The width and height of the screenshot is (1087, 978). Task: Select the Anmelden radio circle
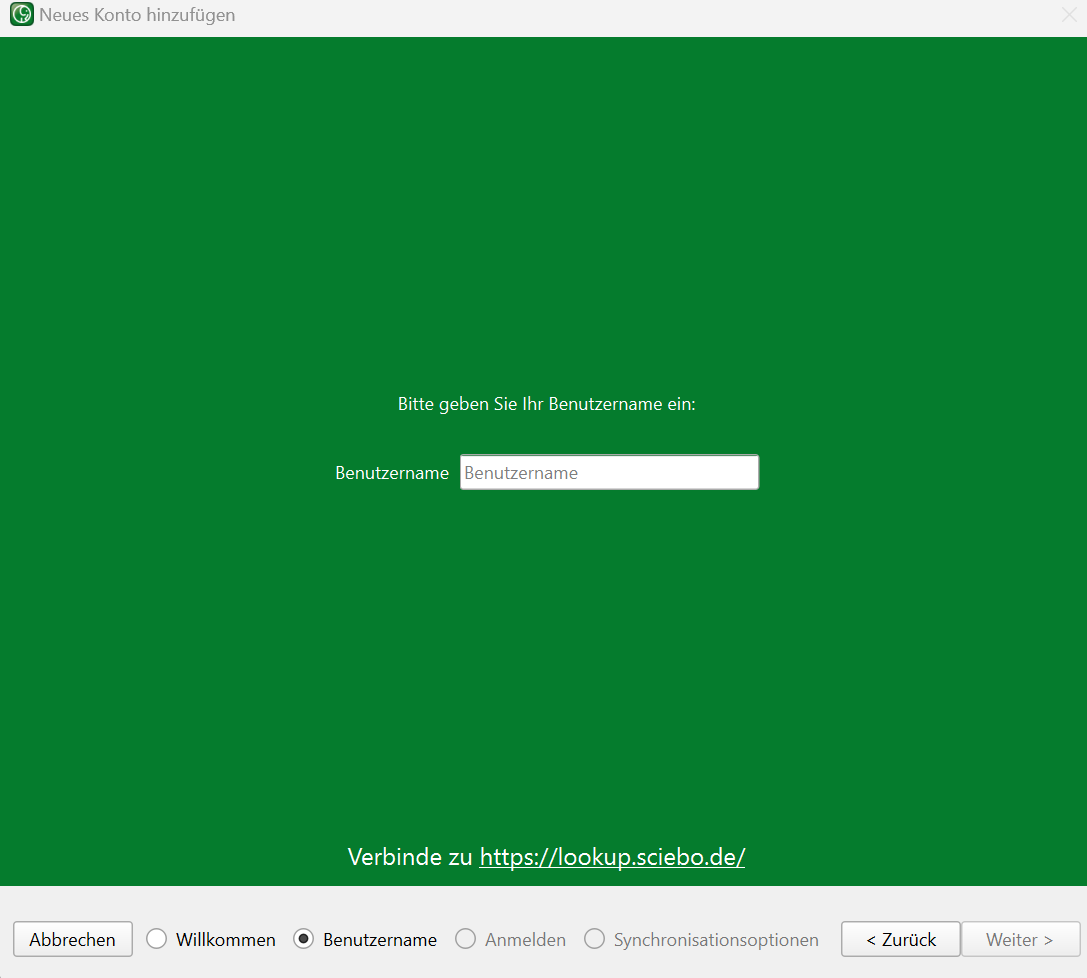point(465,939)
